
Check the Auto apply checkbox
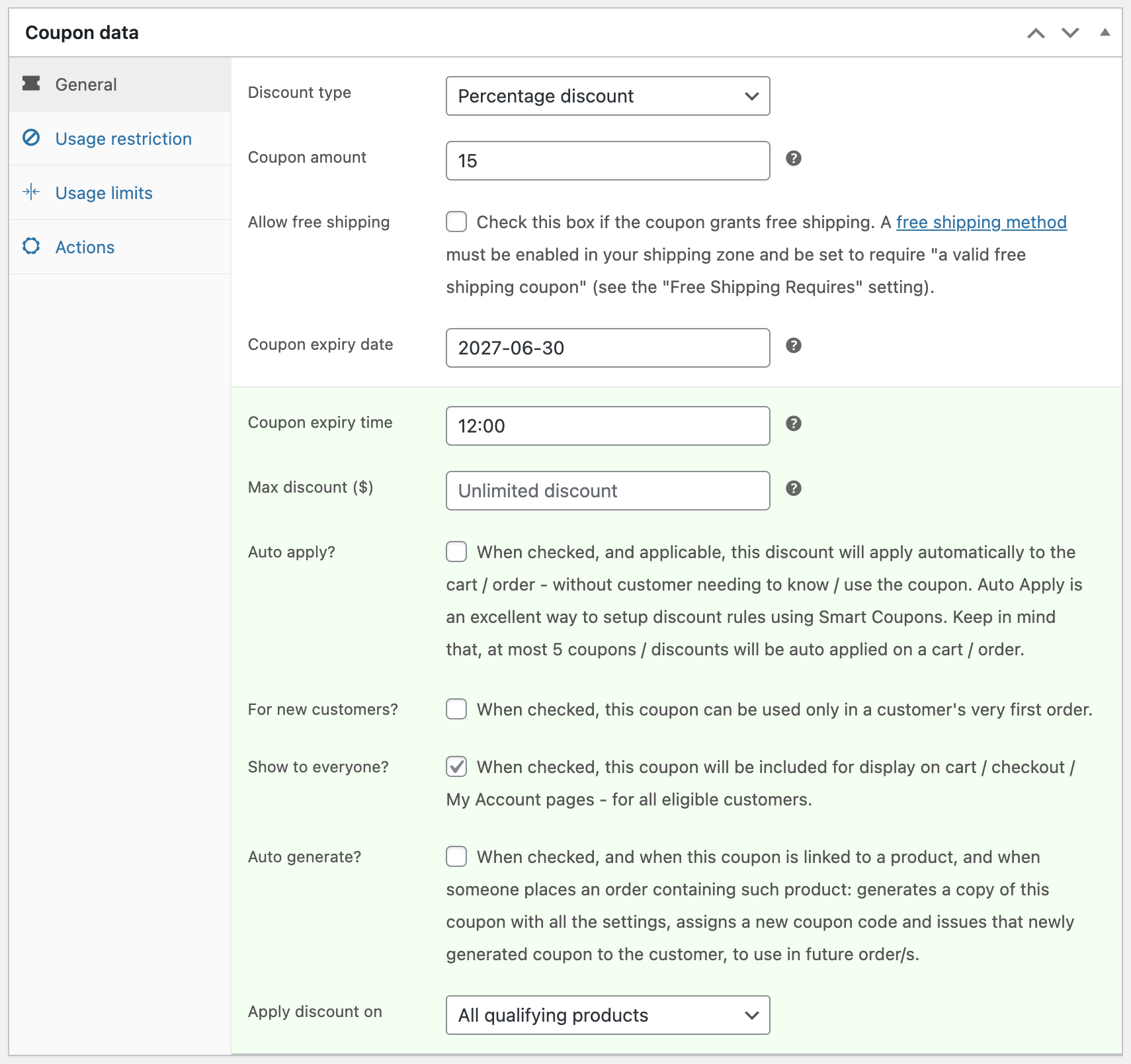(456, 552)
